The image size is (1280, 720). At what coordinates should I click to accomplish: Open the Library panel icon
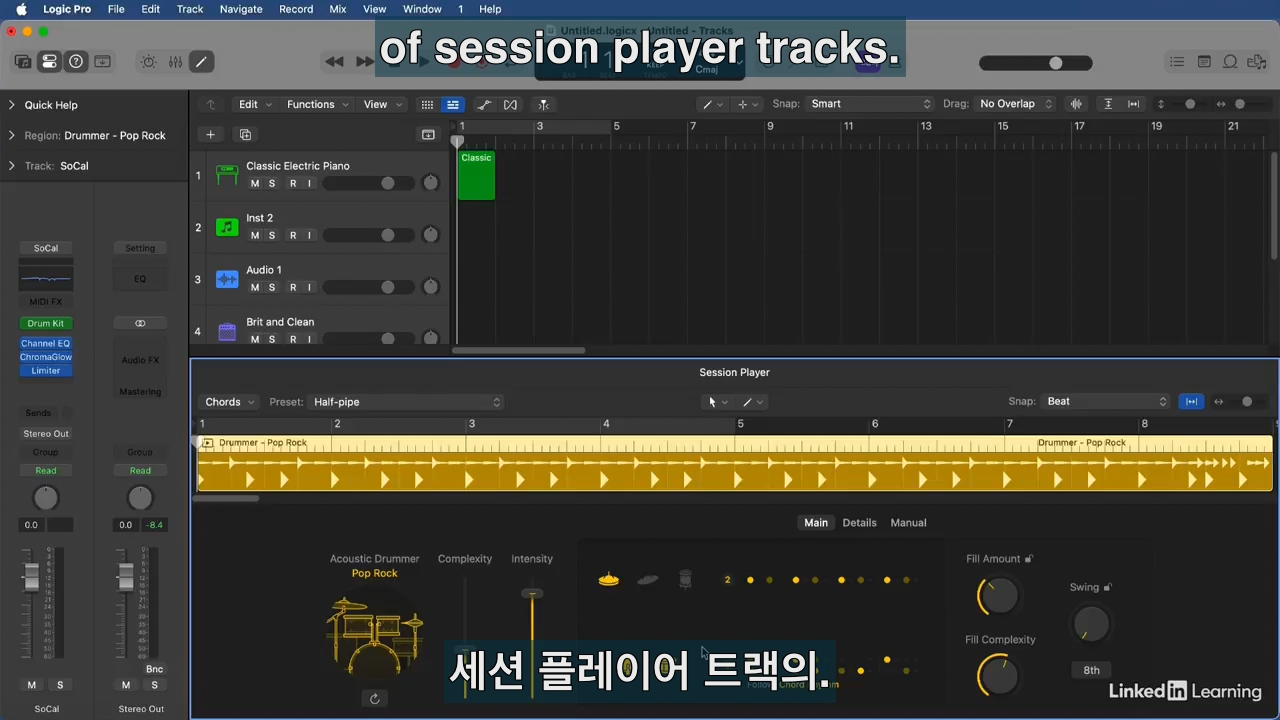[22, 62]
